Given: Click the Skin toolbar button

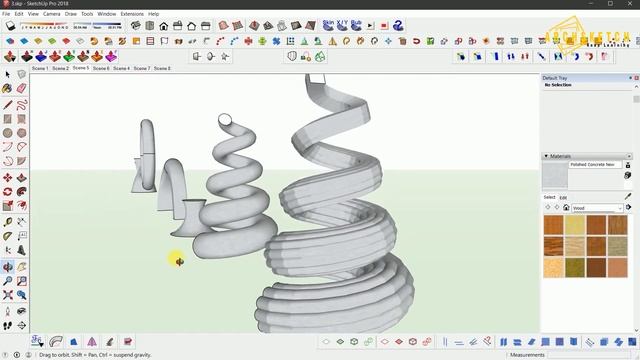Looking at the screenshot, I should click(x=328, y=25).
